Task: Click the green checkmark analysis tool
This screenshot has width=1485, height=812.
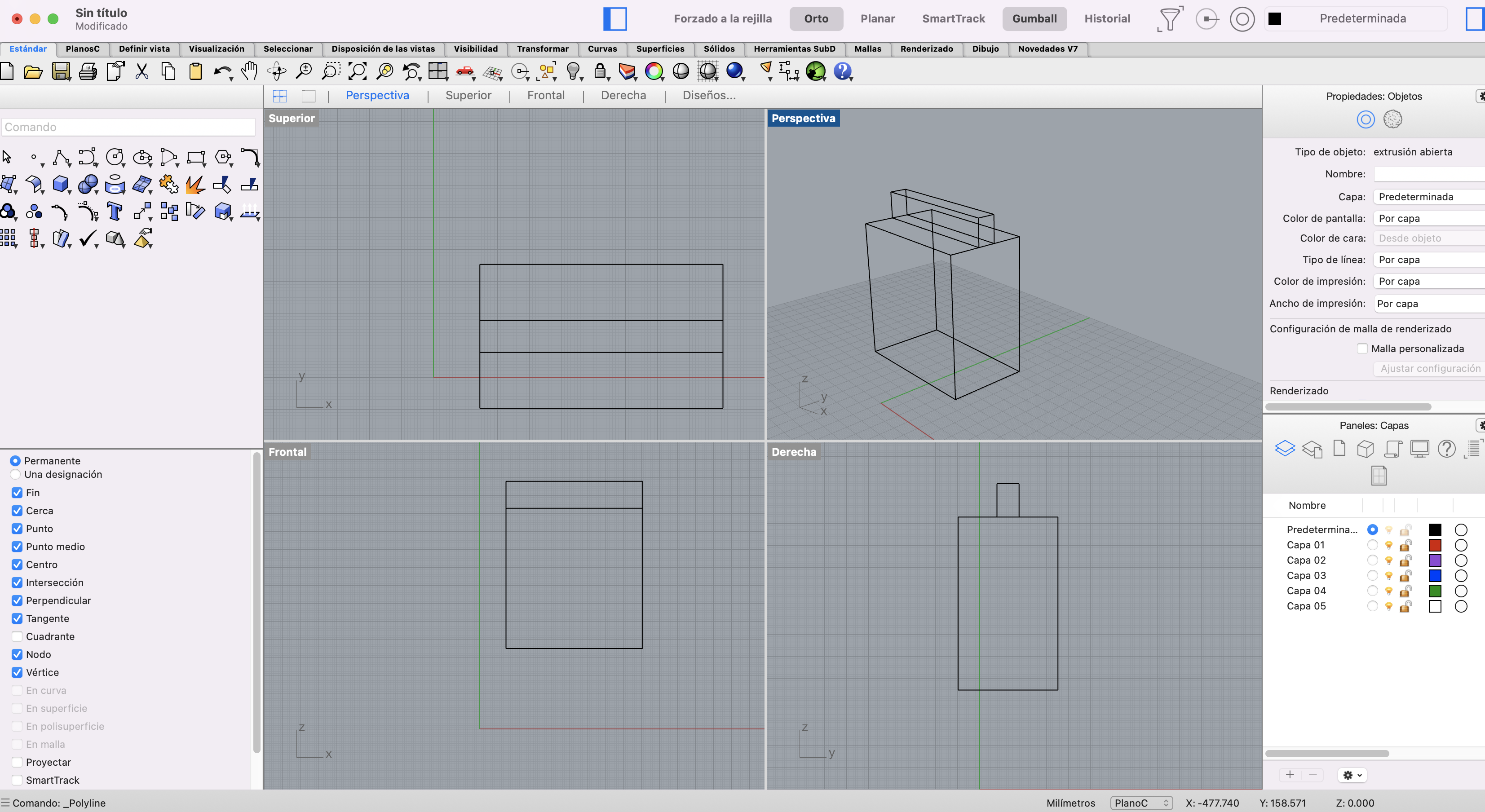Action: [88, 238]
